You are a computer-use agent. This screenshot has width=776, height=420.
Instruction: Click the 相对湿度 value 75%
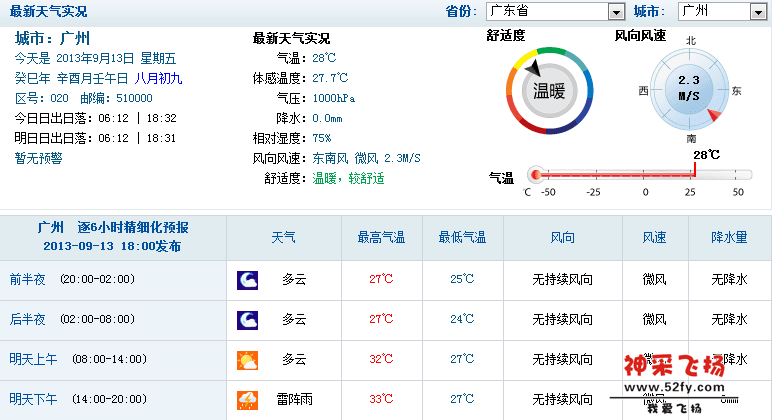(322, 138)
